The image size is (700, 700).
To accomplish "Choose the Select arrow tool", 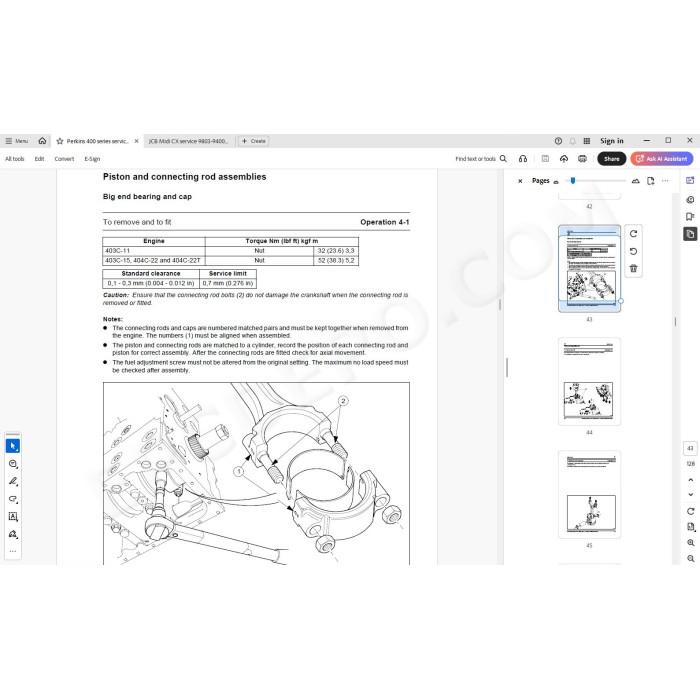I will click(13, 446).
